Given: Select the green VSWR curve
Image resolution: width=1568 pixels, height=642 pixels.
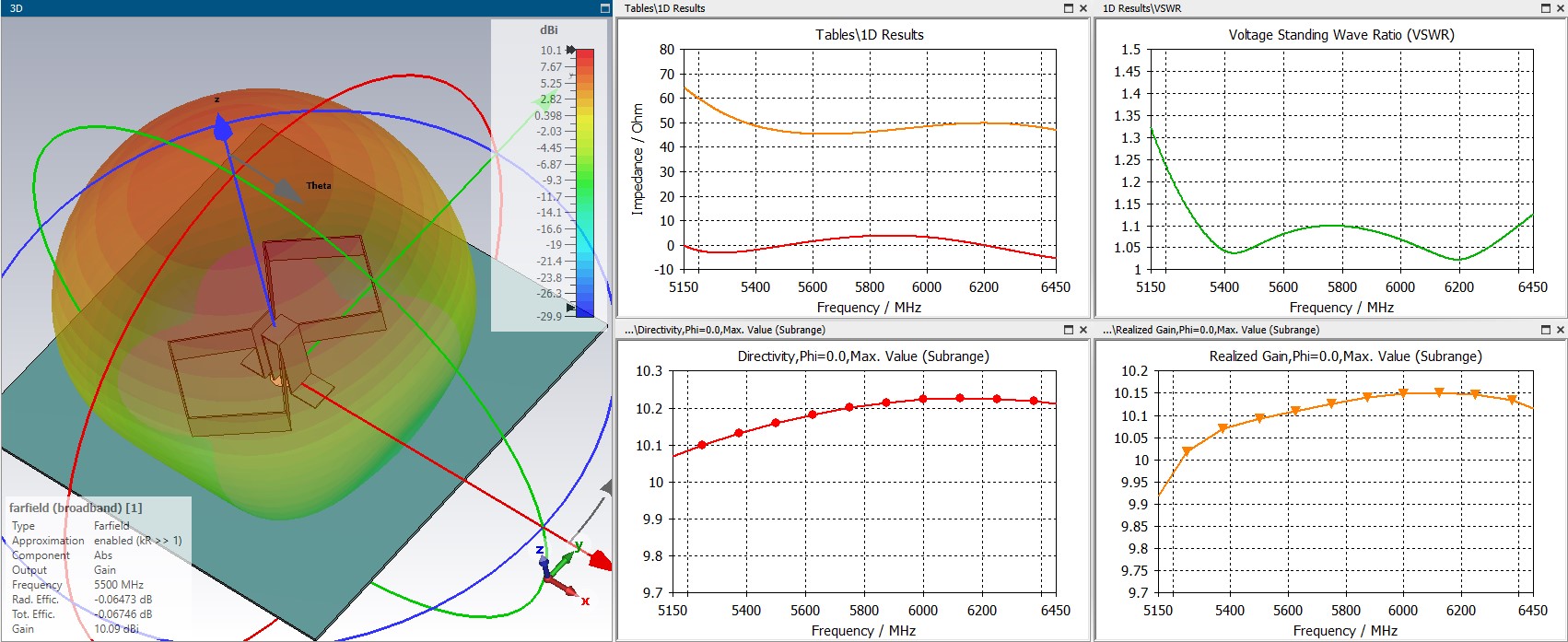Looking at the screenshot, I should click(x=1341, y=226).
